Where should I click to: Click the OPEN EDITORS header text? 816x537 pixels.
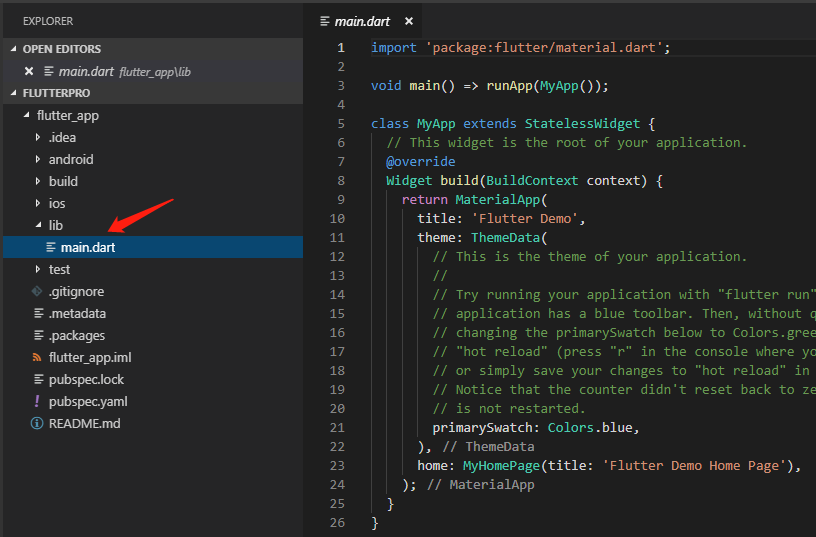pyautogui.click(x=62, y=49)
